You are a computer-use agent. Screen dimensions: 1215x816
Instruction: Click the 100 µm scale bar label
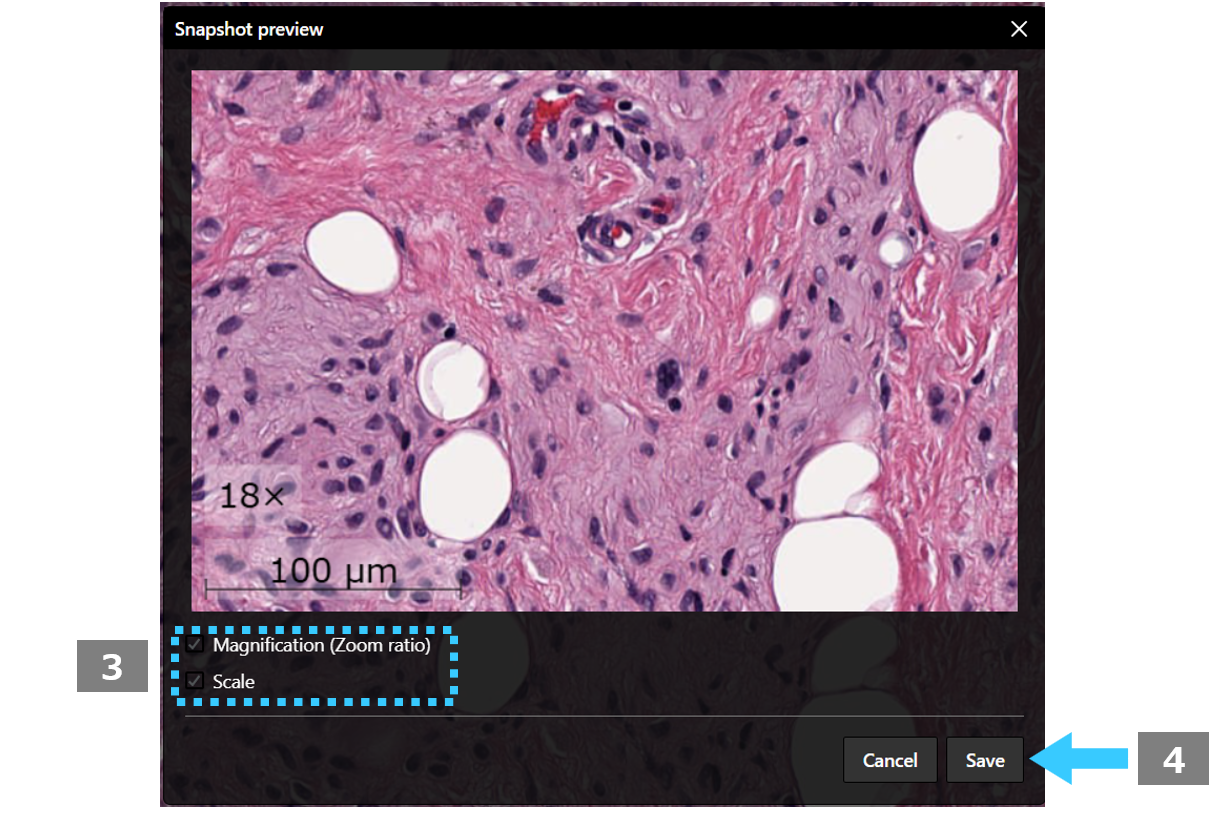334,571
